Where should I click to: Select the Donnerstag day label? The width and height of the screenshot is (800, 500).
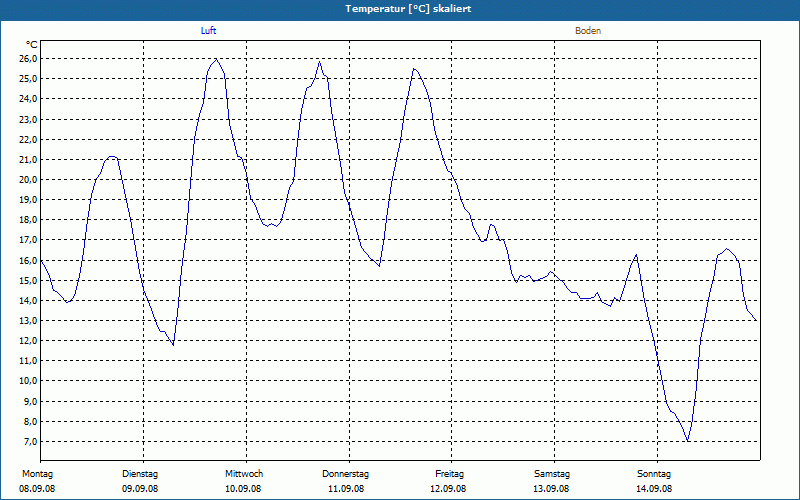click(x=345, y=474)
